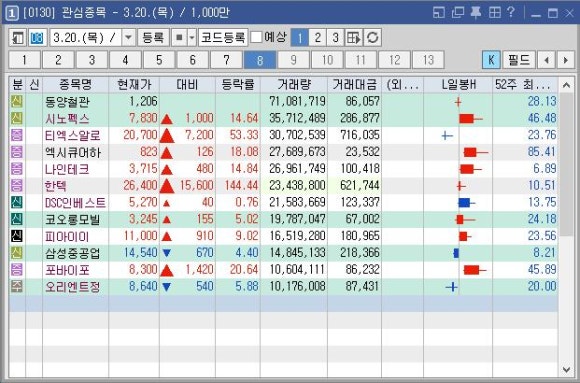Pin the window with the pushpin icon

click(476, 13)
